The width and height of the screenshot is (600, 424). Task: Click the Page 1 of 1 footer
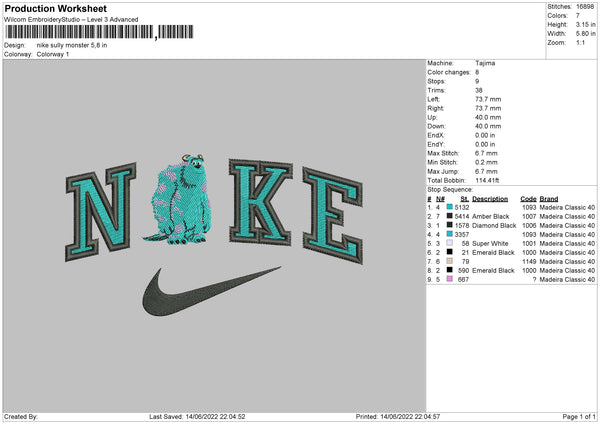click(x=579, y=416)
